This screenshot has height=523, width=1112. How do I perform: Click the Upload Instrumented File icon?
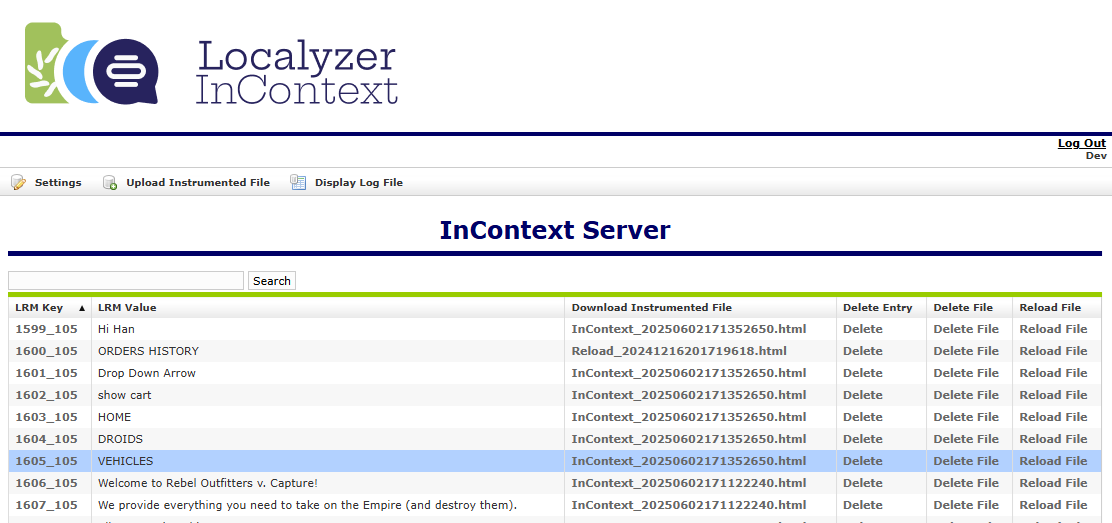pos(110,183)
